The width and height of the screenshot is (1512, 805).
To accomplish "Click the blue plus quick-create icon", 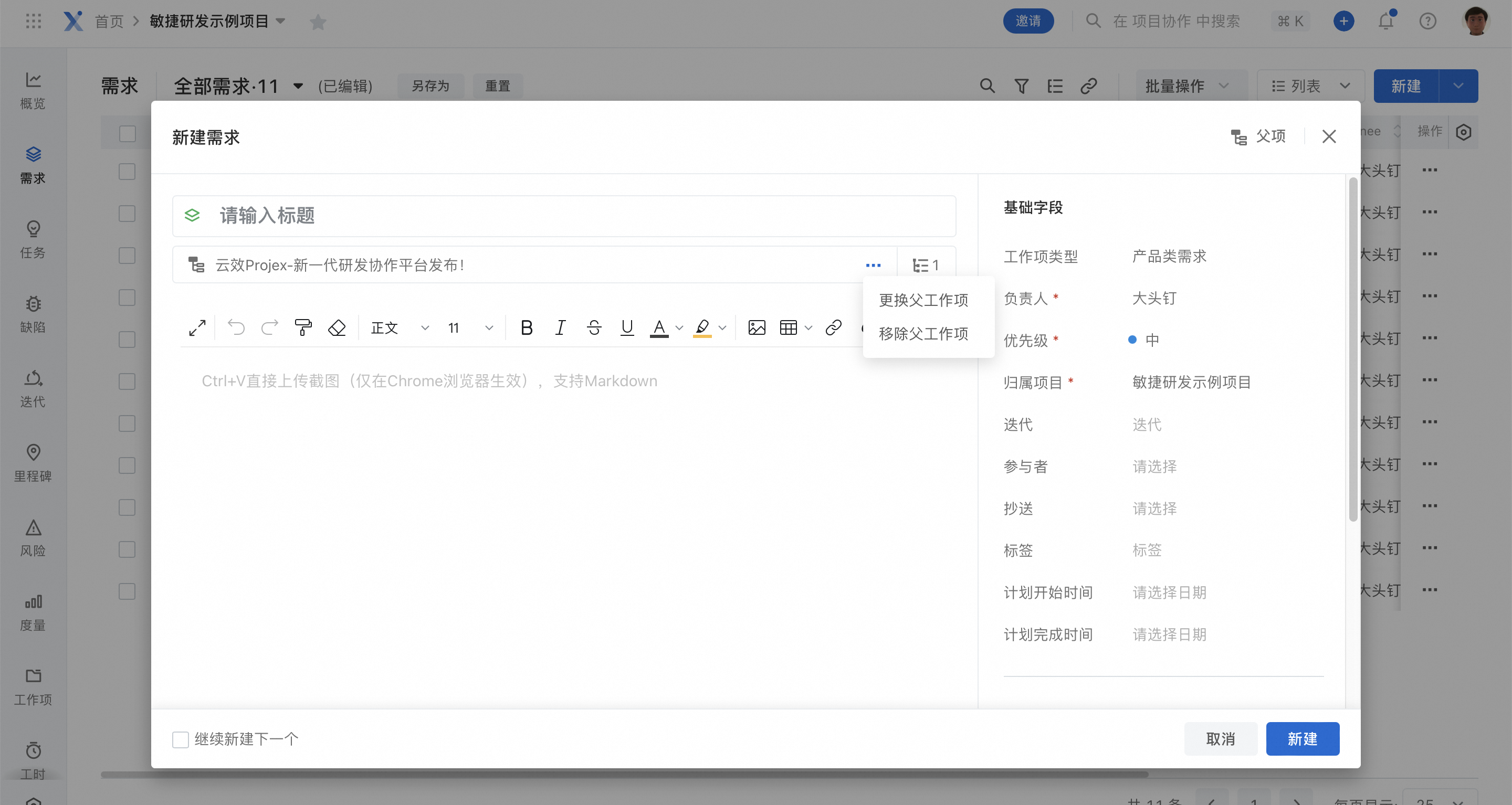I will (x=1343, y=21).
